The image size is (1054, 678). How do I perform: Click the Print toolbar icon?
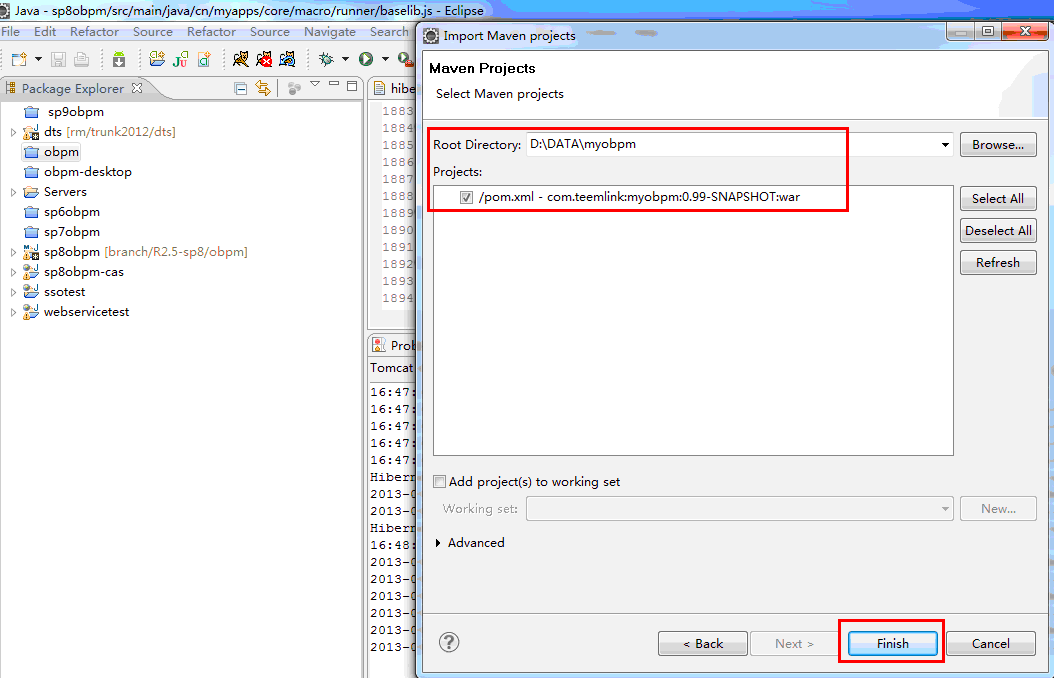pyautogui.click(x=81, y=59)
